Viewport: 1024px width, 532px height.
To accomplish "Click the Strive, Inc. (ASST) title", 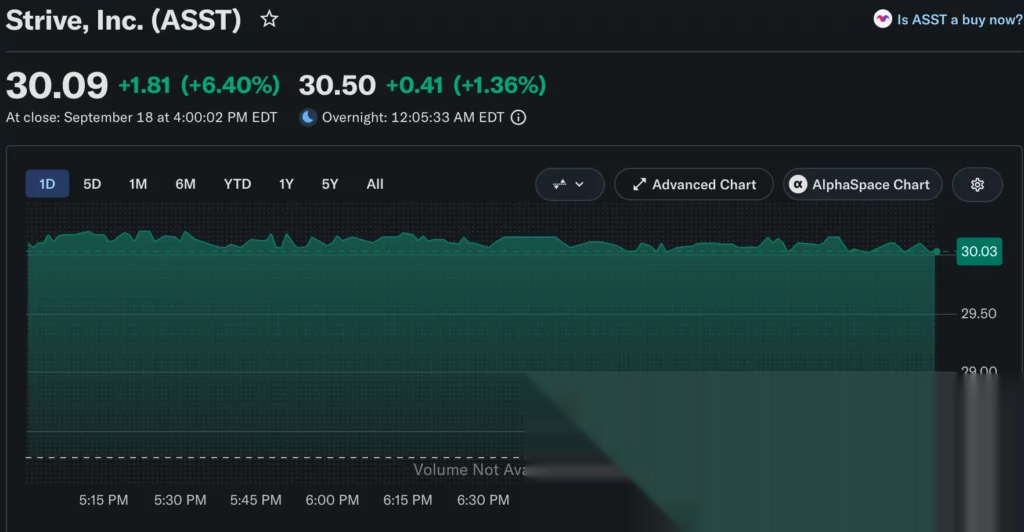I will tap(123, 20).
